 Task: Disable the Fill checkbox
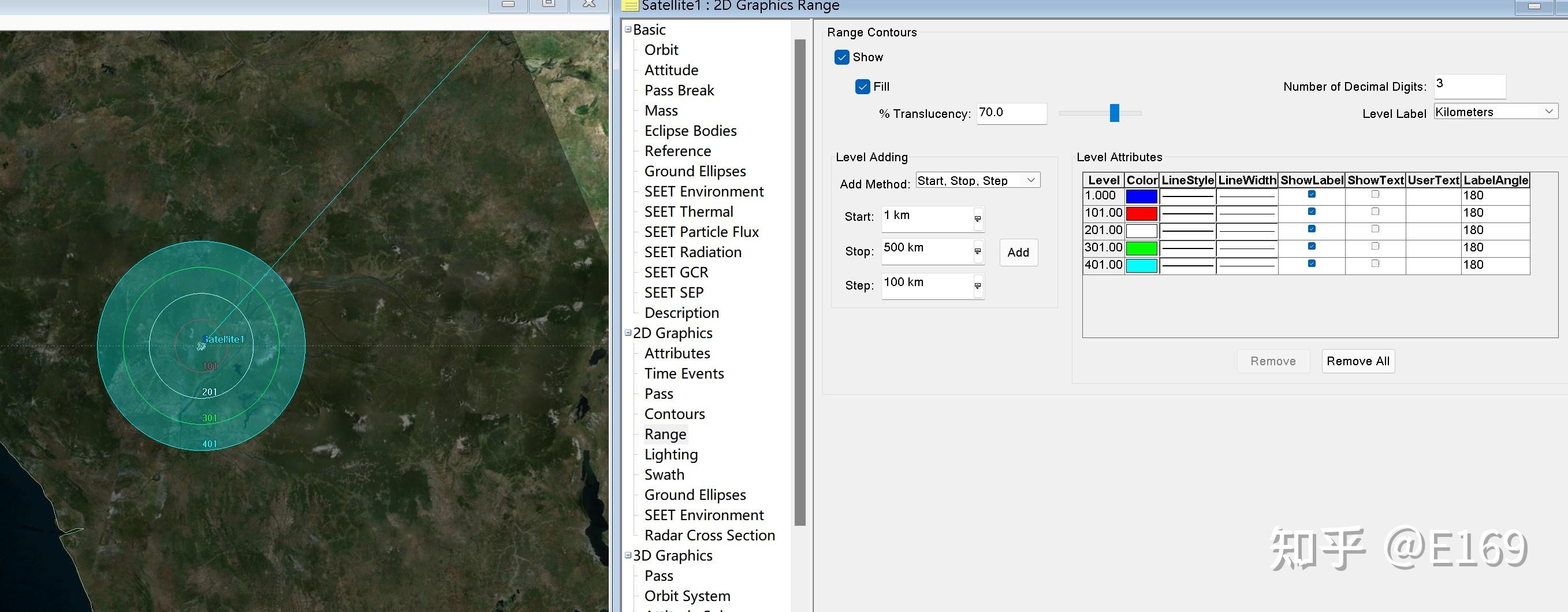click(x=862, y=87)
